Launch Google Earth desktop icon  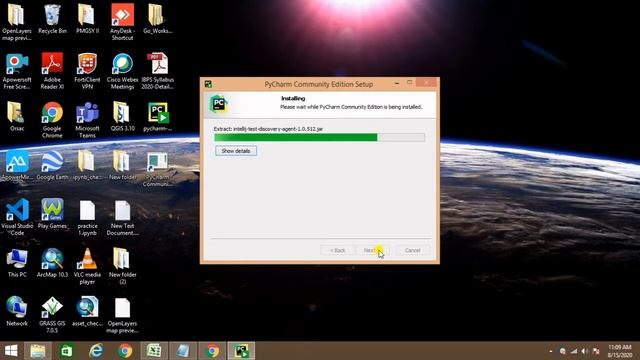(x=52, y=165)
